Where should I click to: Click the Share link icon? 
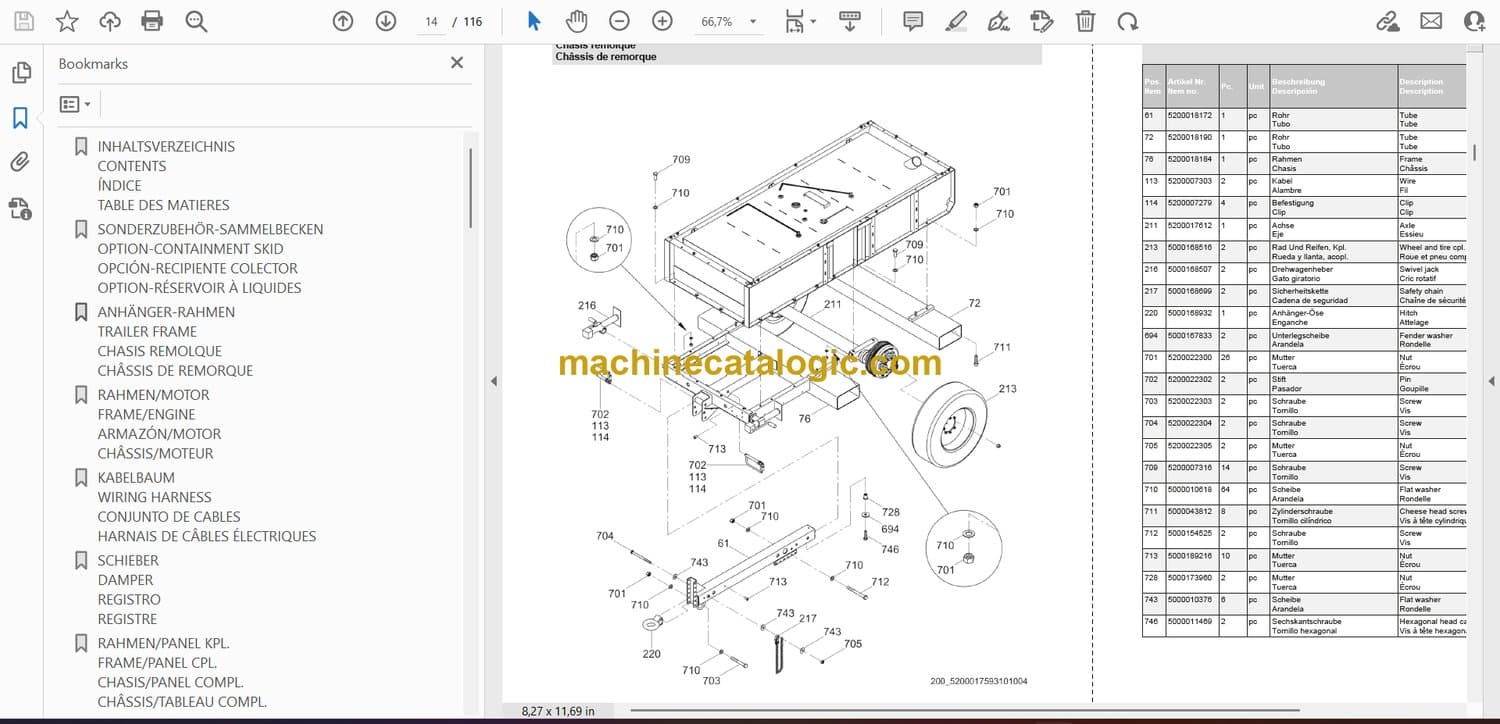[x=1387, y=21]
